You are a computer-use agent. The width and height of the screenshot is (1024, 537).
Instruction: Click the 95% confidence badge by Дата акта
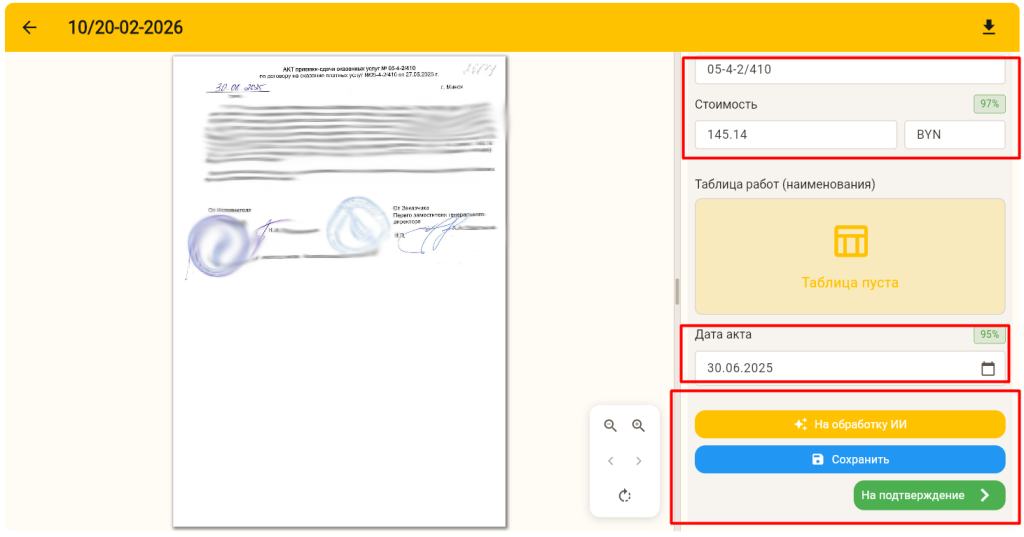[x=989, y=335]
